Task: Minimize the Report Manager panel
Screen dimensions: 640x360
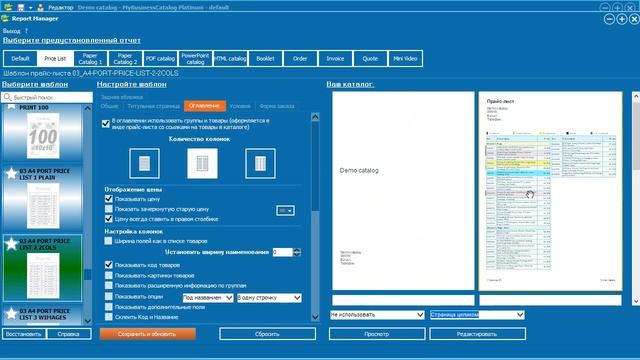Action: (609, 19)
